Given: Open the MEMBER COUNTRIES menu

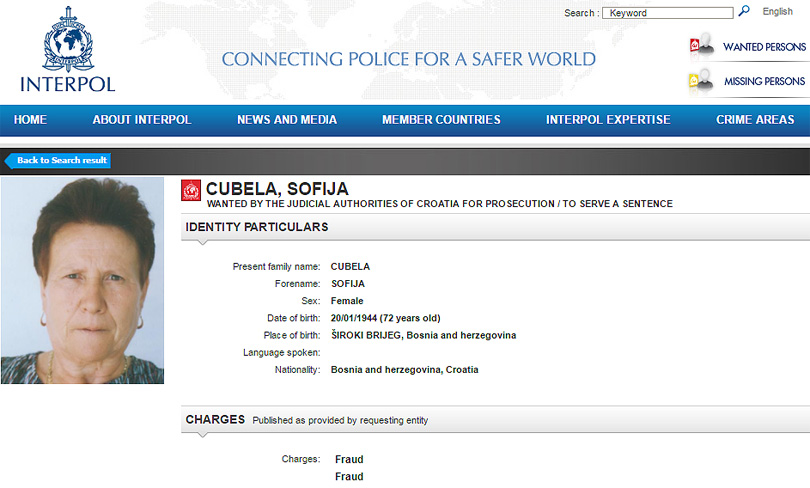Looking at the screenshot, I should [441, 120].
